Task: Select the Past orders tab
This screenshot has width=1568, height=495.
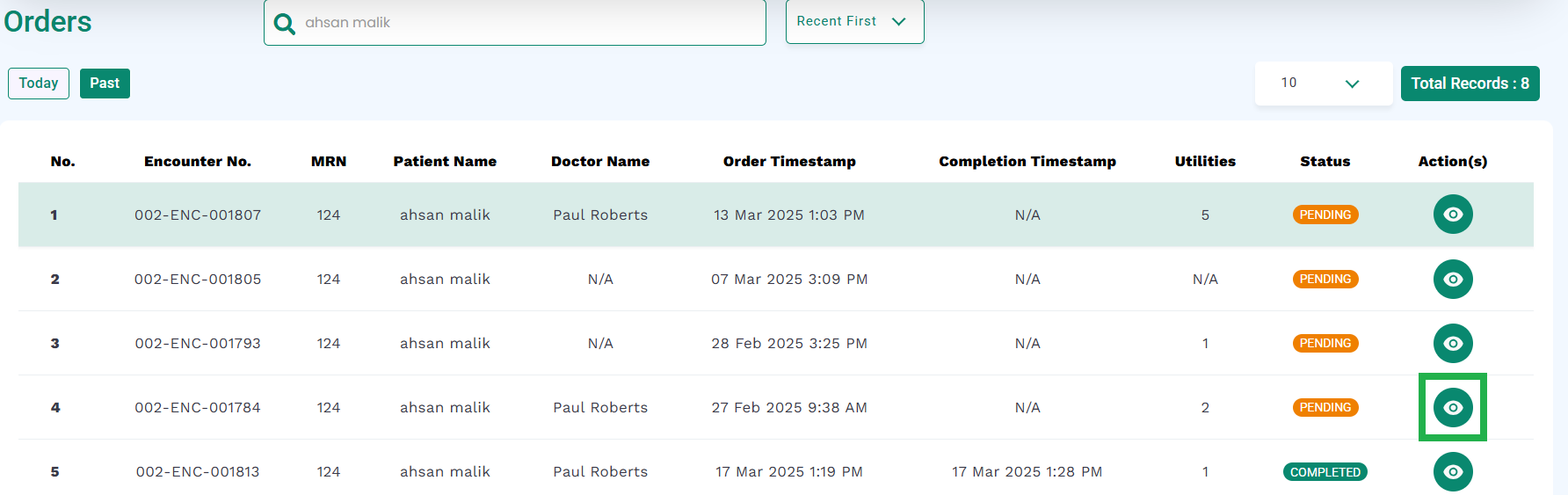Action: click(x=105, y=84)
